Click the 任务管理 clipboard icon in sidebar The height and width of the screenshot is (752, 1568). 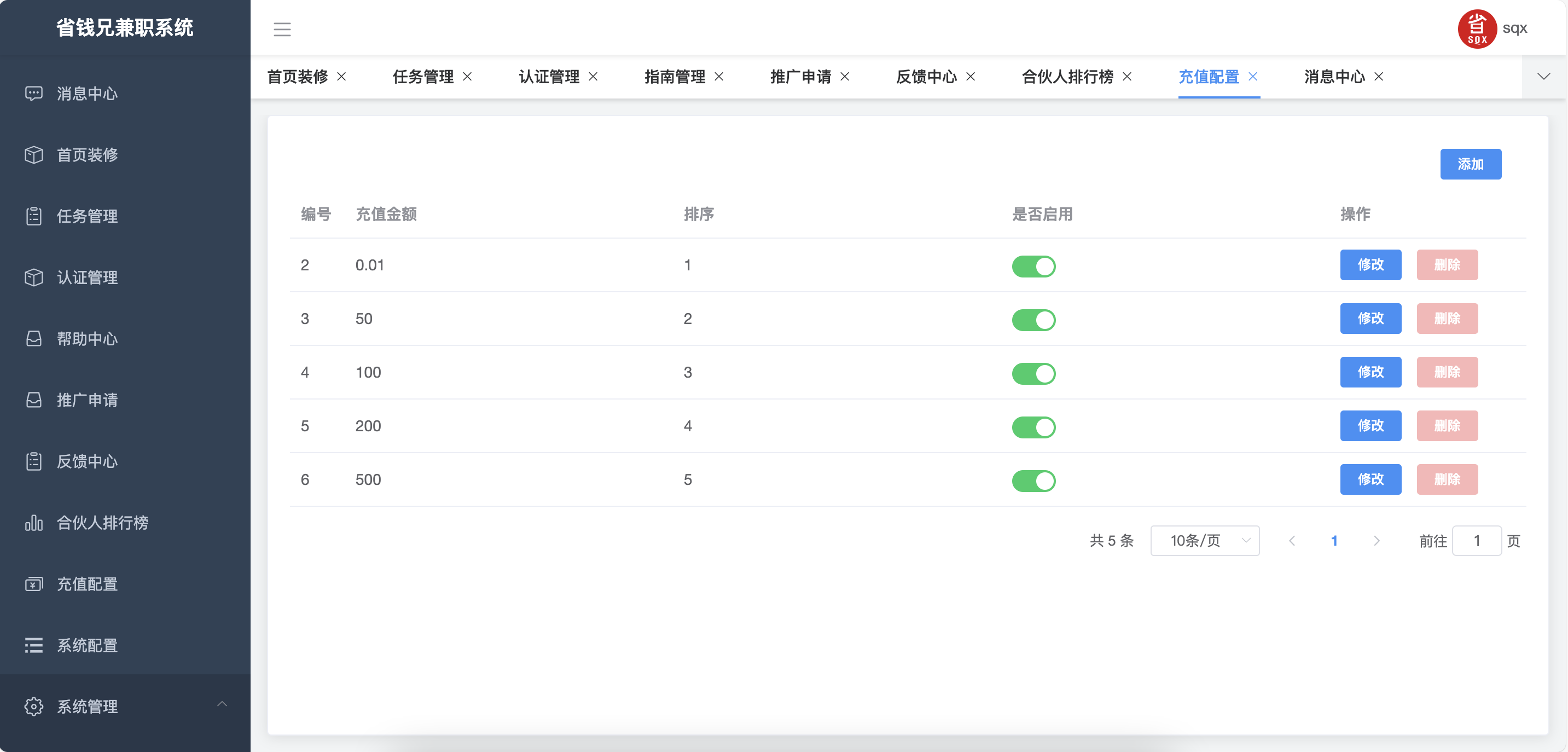[x=33, y=216]
